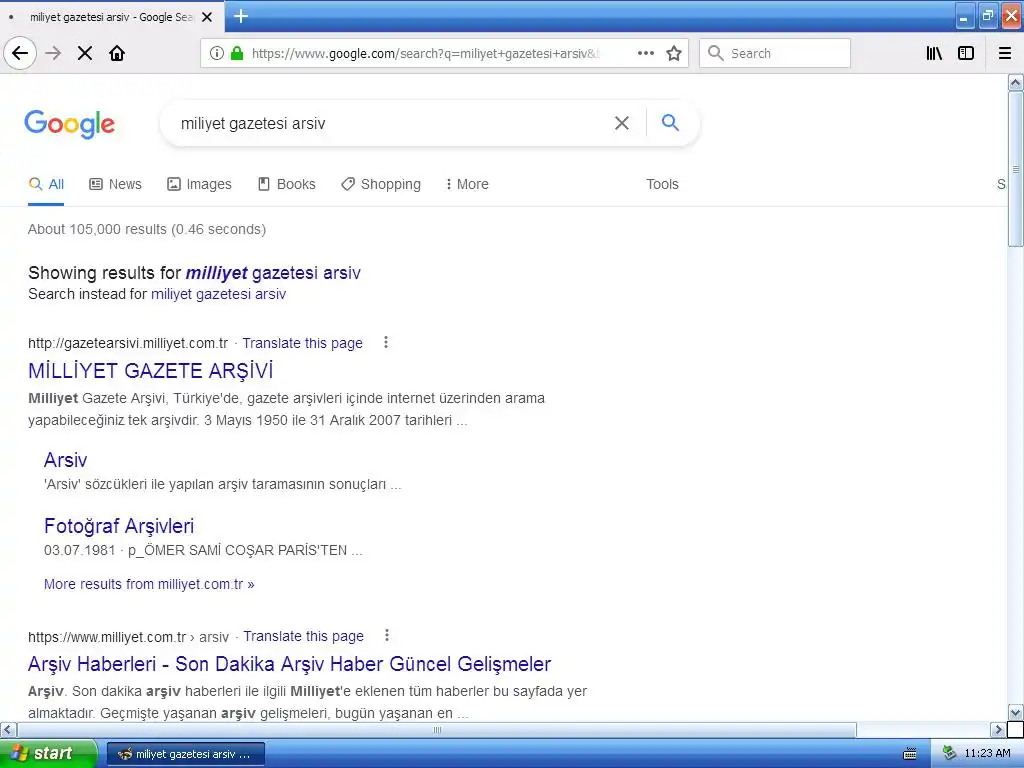
Task: Show site information icon in address bar
Action: coord(217,53)
